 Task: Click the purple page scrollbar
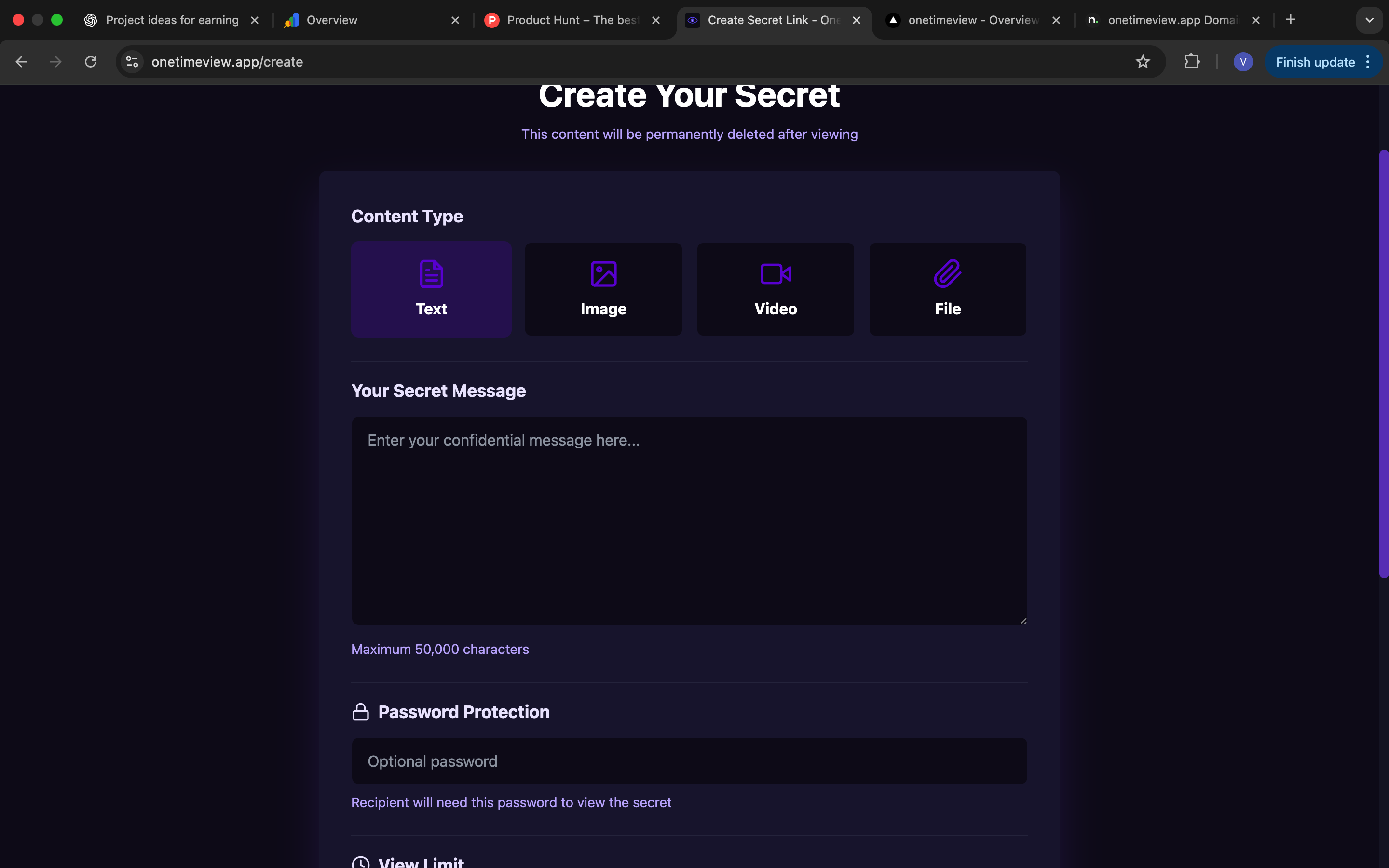click(1383, 364)
